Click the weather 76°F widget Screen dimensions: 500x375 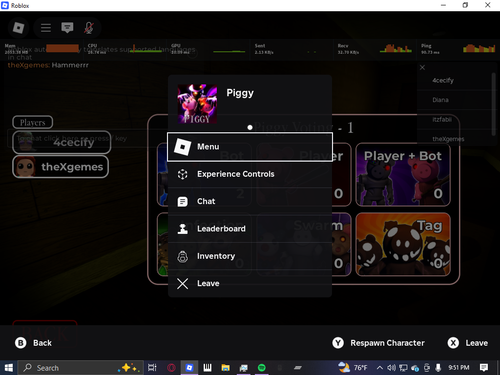tap(353, 367)
